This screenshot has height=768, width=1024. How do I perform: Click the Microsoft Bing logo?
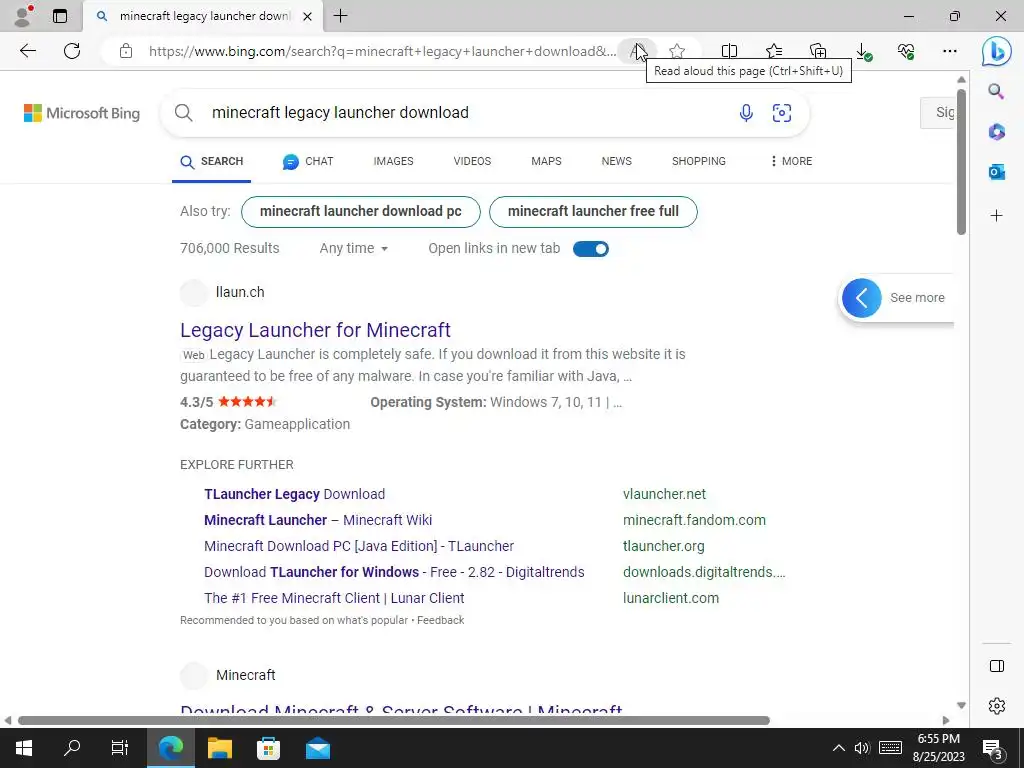click(x=82, y=113)
